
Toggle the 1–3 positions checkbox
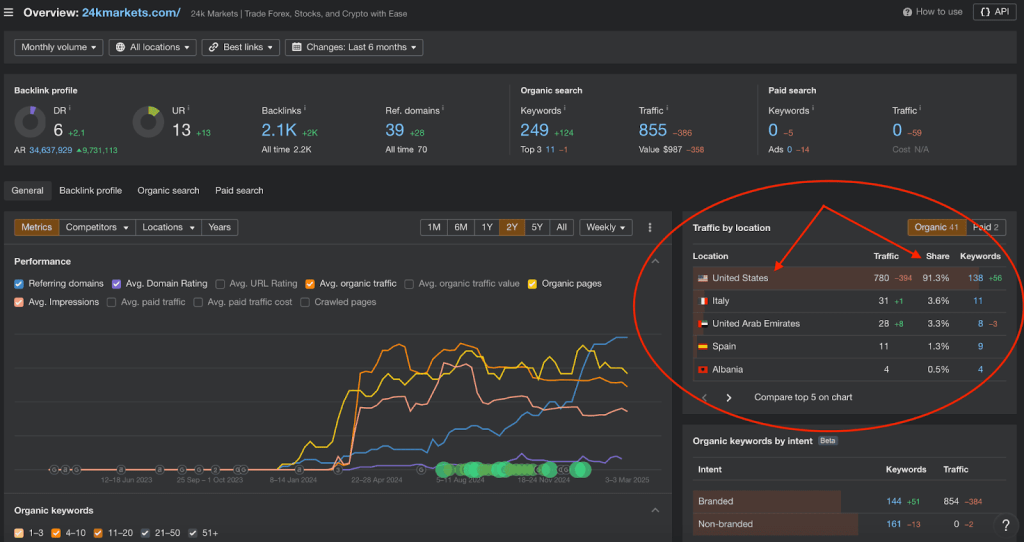coord(19,533)
